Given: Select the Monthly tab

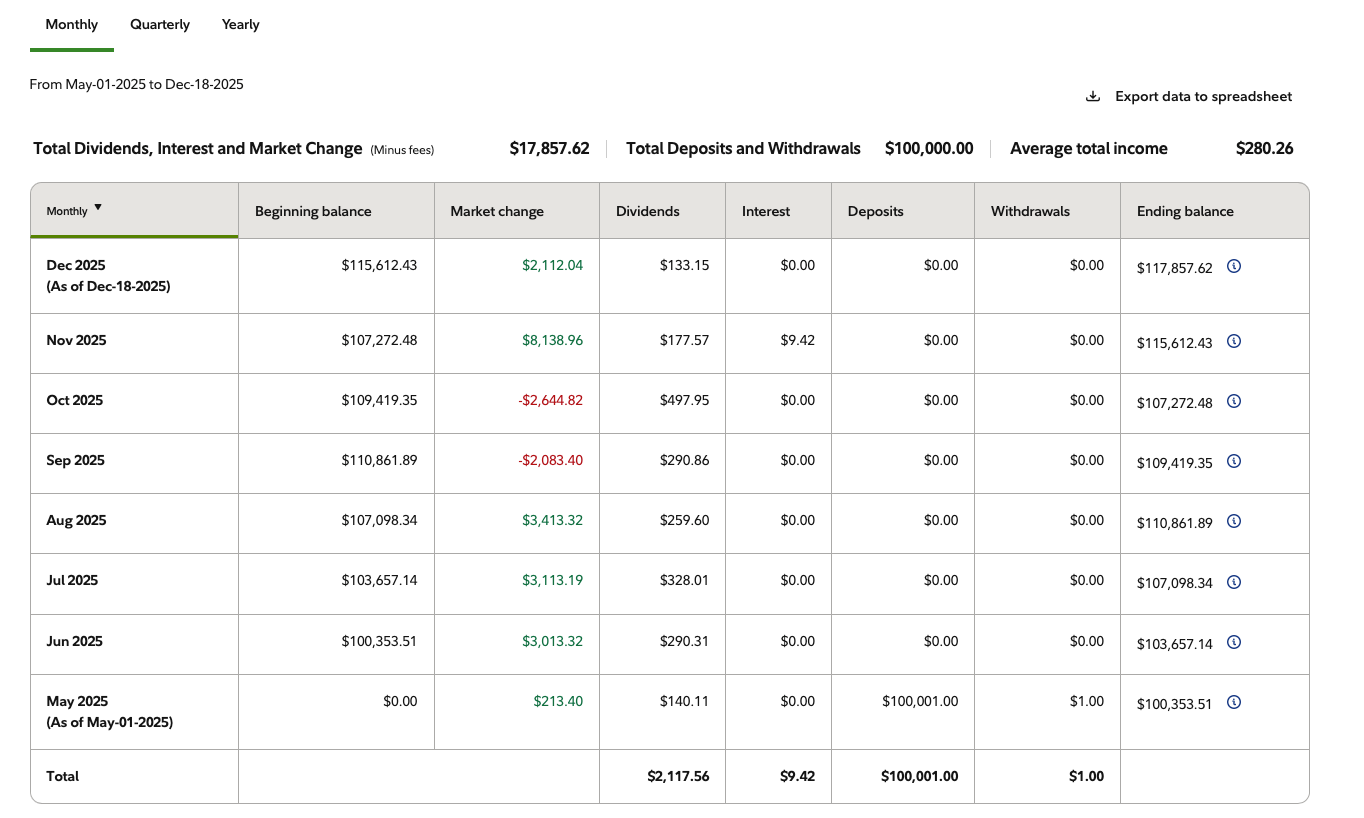Looking at the screenshot, I should pos(72,25).
